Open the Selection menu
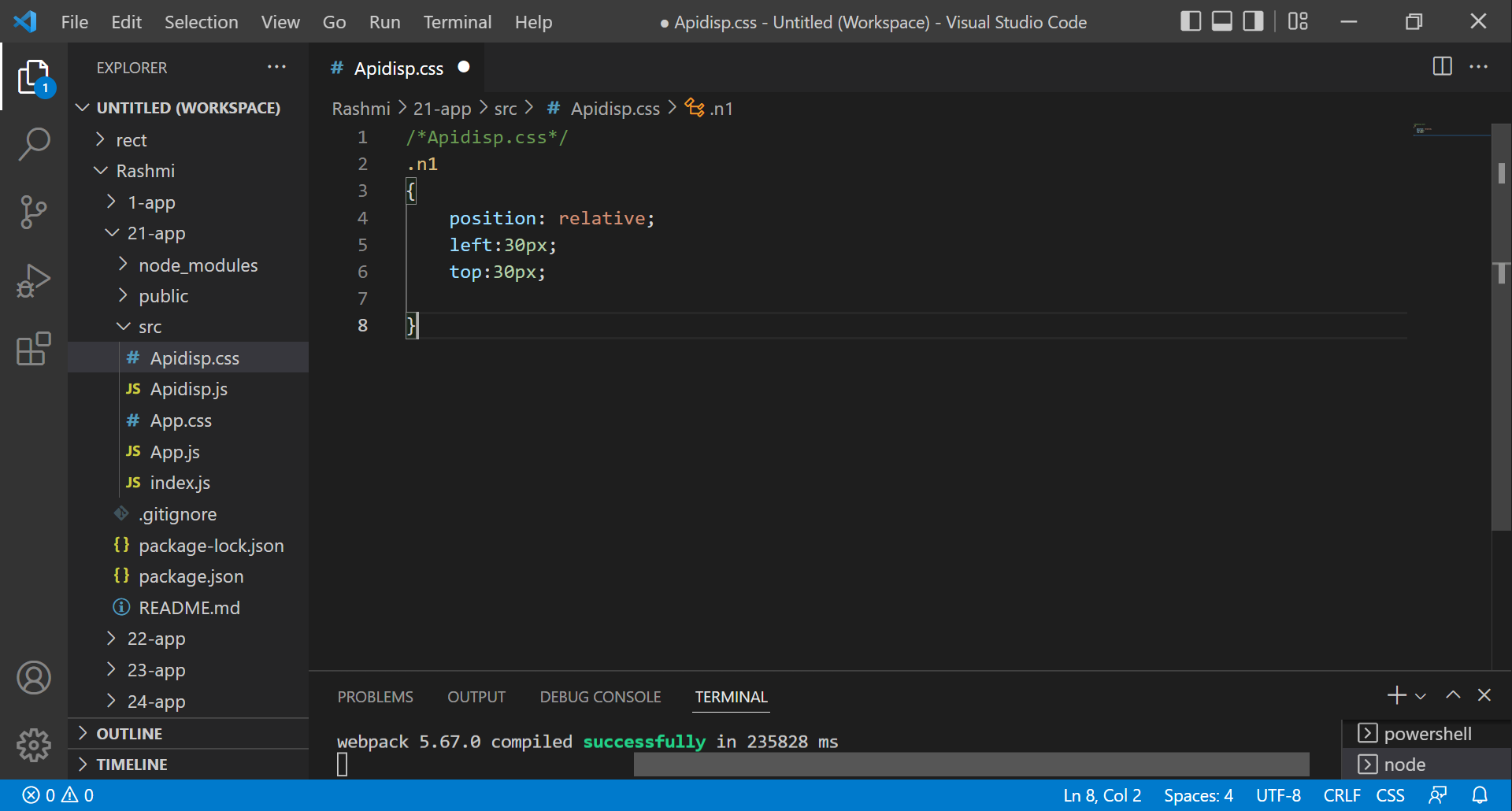Image resolution: width=1512 pixels, height=811 pixels. (x=202, y=22)
